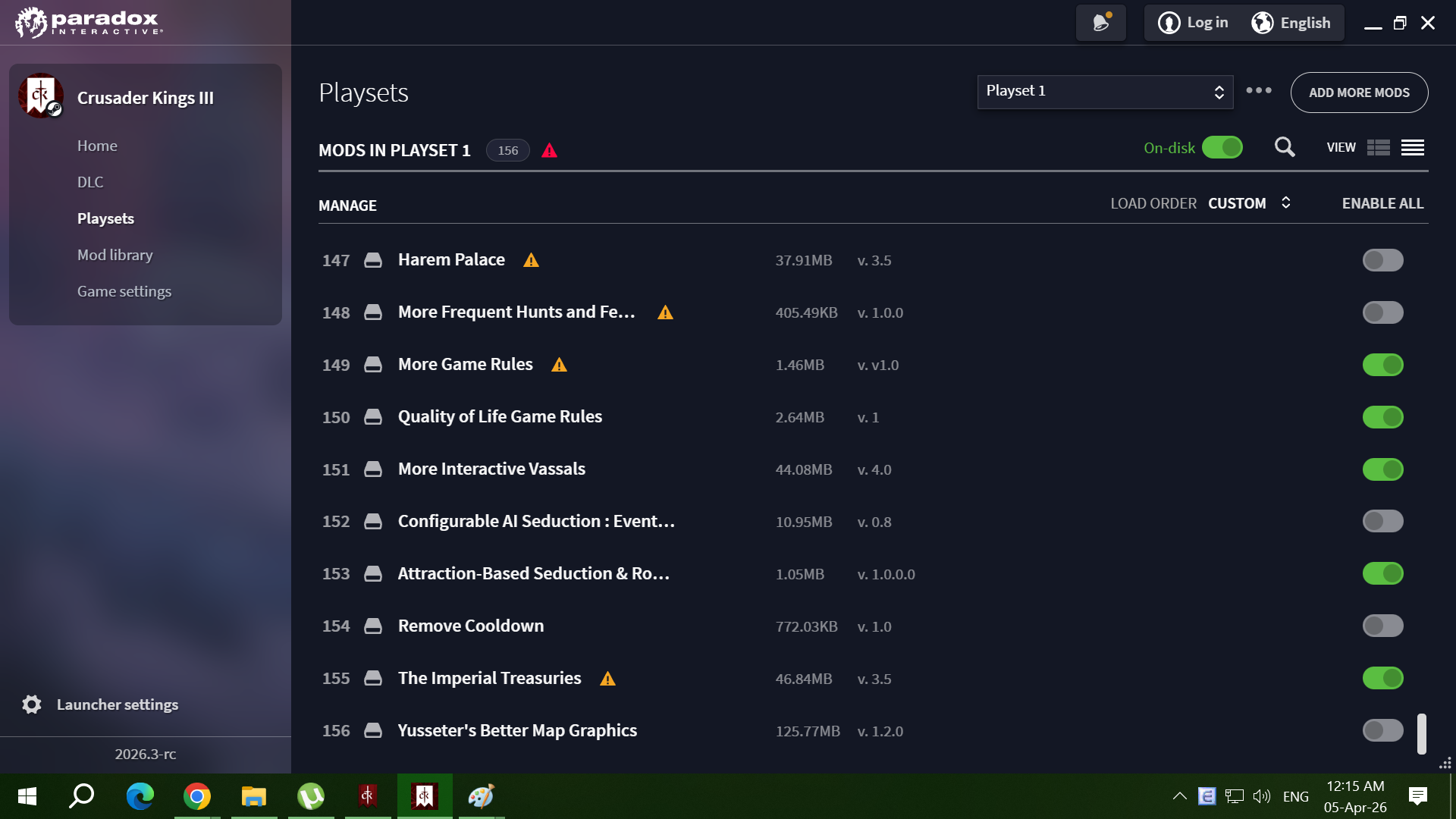Image resolution: width=1456 pixels, height=819 pixels.
Task: Click ADD MORE MODS button
Action: 1359,93
